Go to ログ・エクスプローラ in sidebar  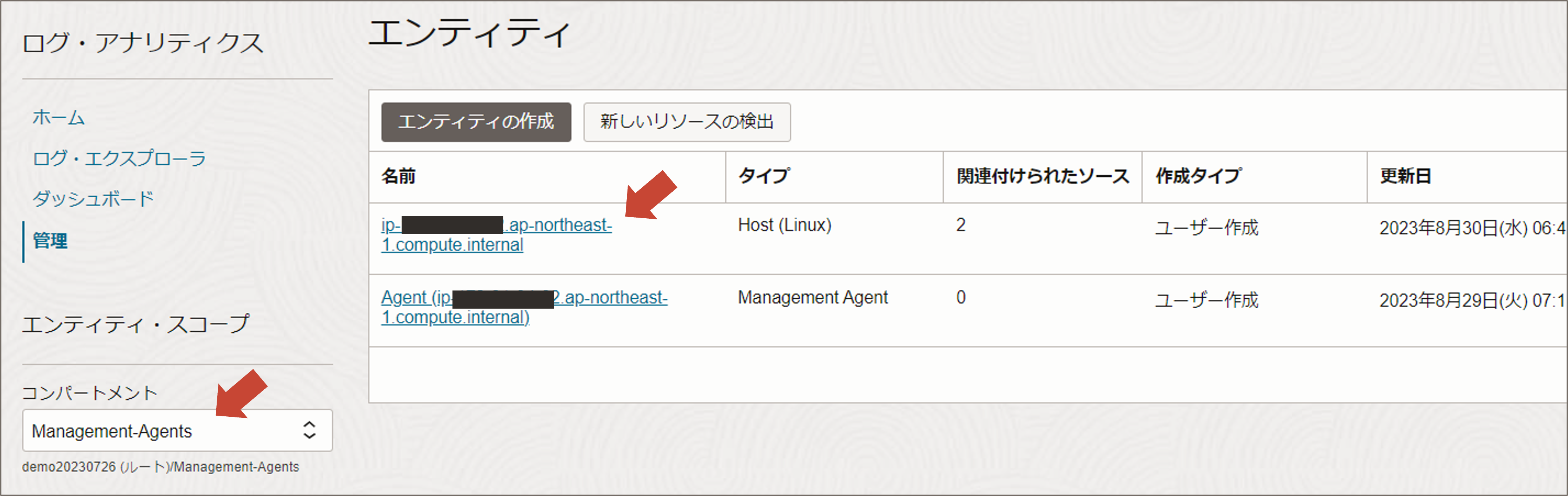pos(119,158)
